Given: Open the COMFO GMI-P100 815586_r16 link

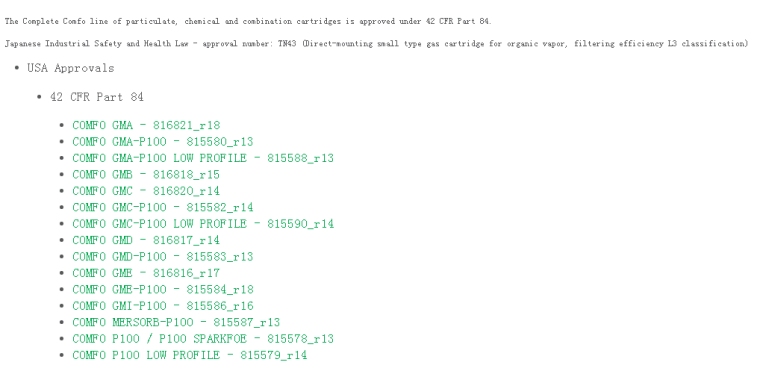Looking at the screenshot, I should (163, 306).
